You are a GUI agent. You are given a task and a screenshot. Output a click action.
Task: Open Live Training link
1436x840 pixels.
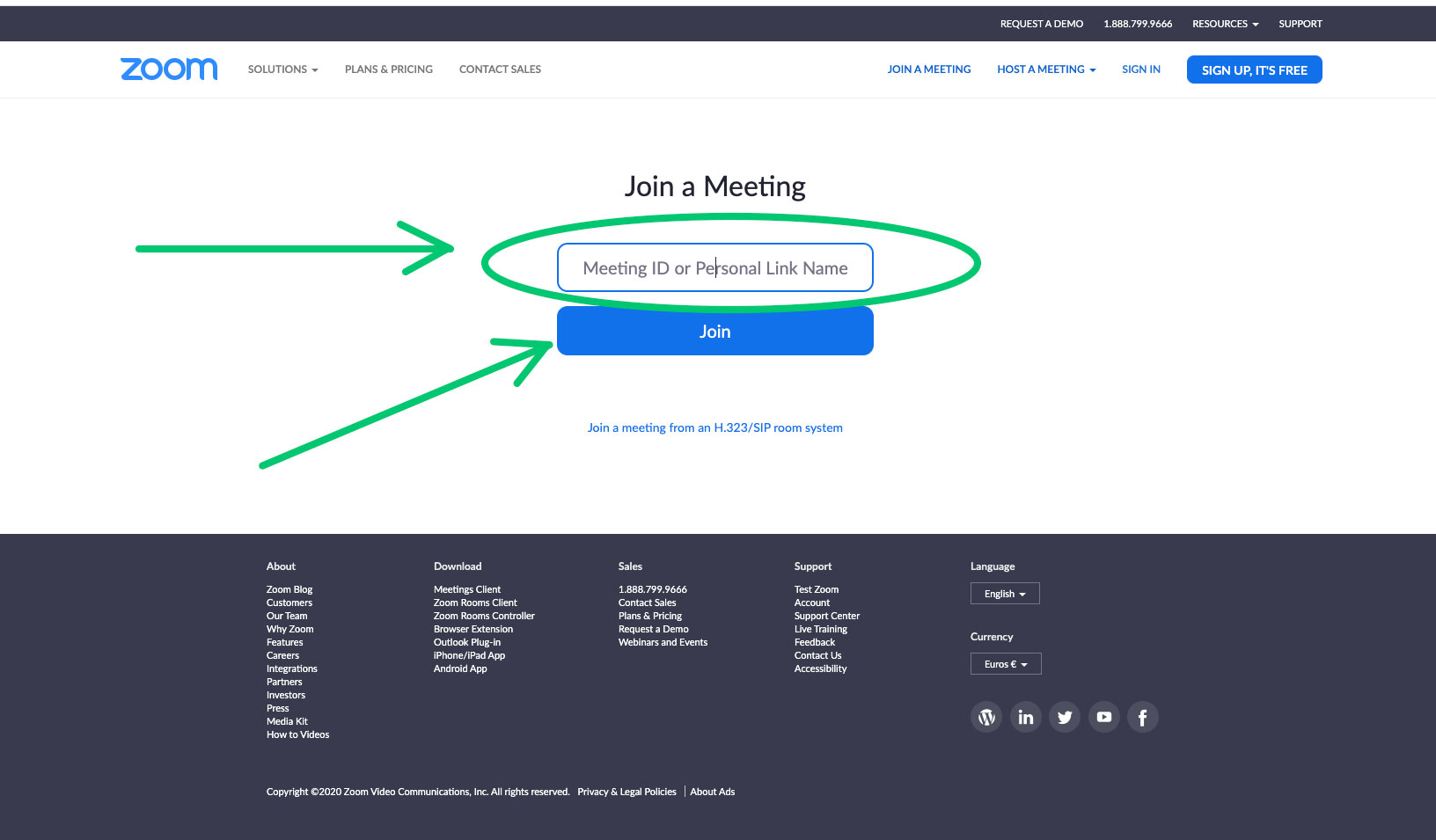click(x=821, y=629)
